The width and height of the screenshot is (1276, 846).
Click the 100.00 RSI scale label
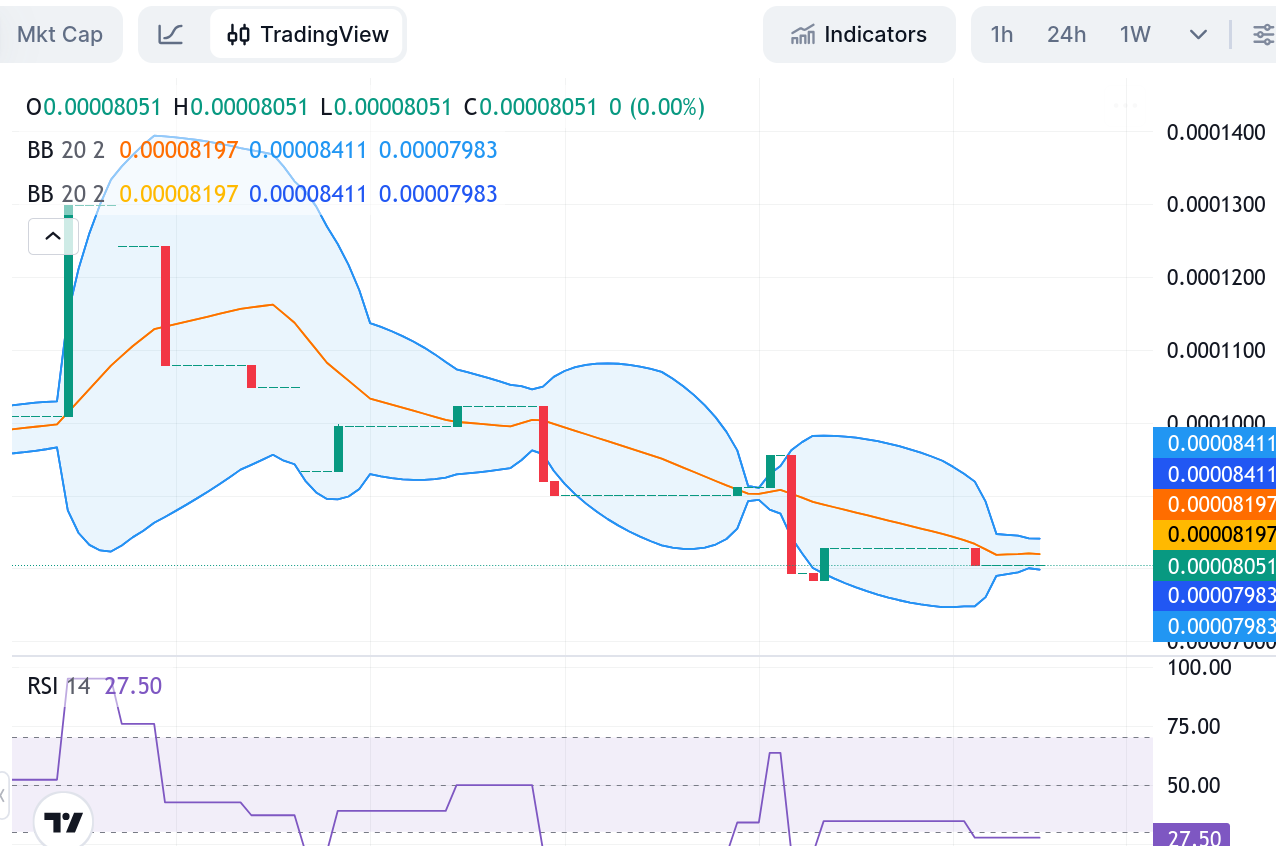pyautogui.click(x=1200, y=667)
